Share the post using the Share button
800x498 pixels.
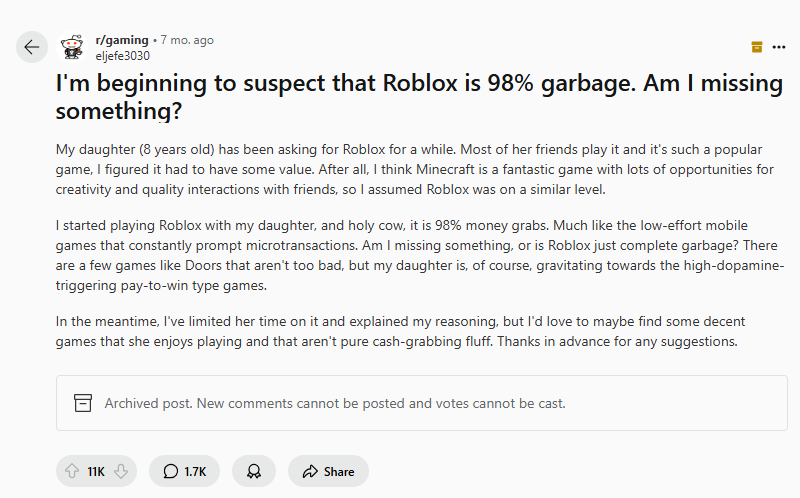pyautogui.click(x=328, y=471)
